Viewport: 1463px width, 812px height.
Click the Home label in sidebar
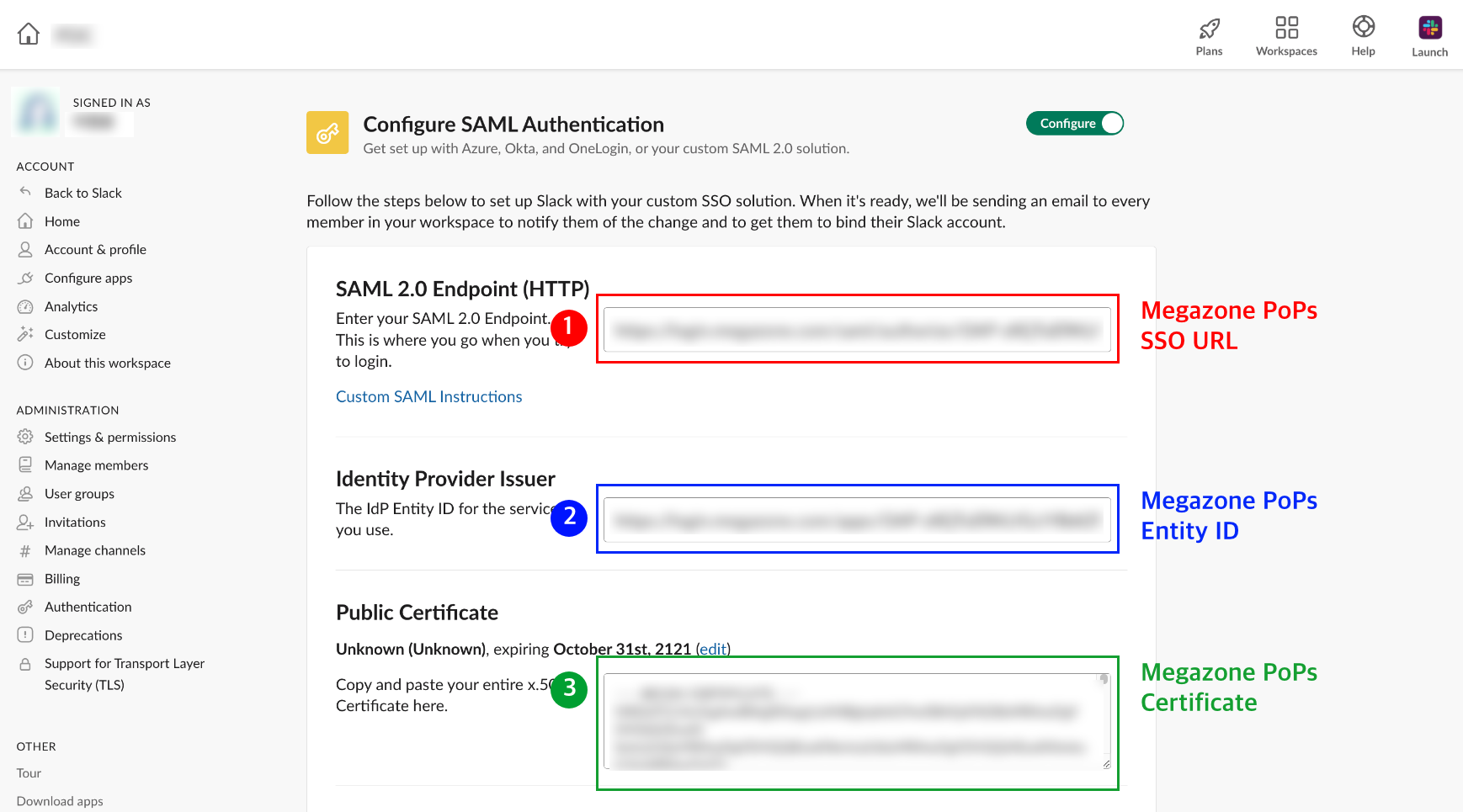[62, 221]
